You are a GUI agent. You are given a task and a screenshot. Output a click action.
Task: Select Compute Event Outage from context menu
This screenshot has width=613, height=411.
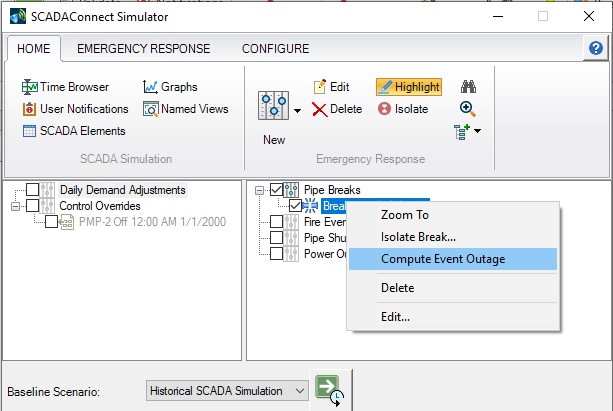click(443, 259)
